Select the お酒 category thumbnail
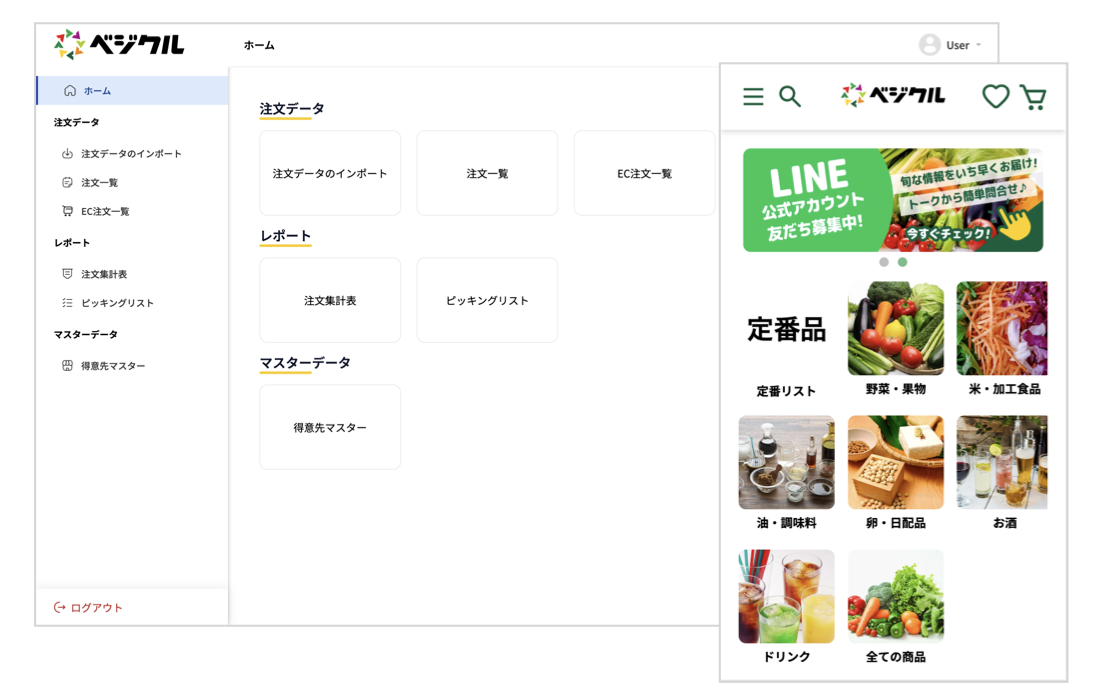Screen dimensions: 1100x700 tap(1002, 463)
